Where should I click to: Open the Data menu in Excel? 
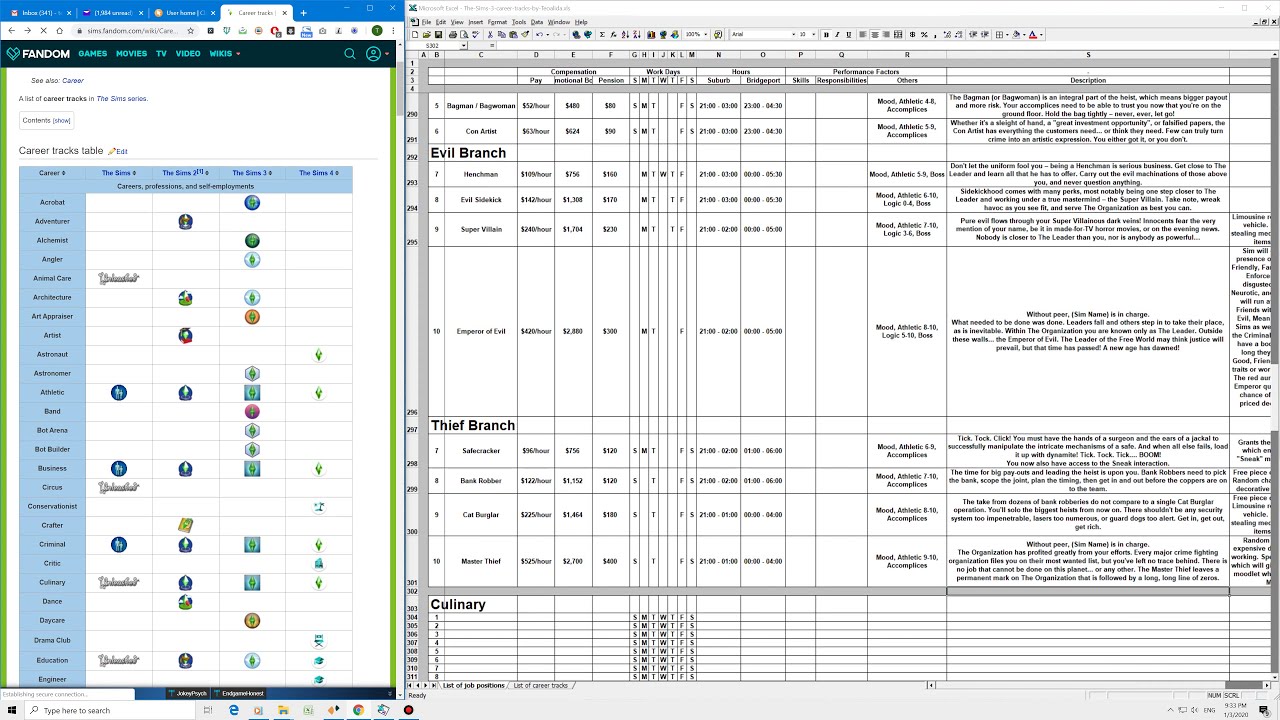537,21
